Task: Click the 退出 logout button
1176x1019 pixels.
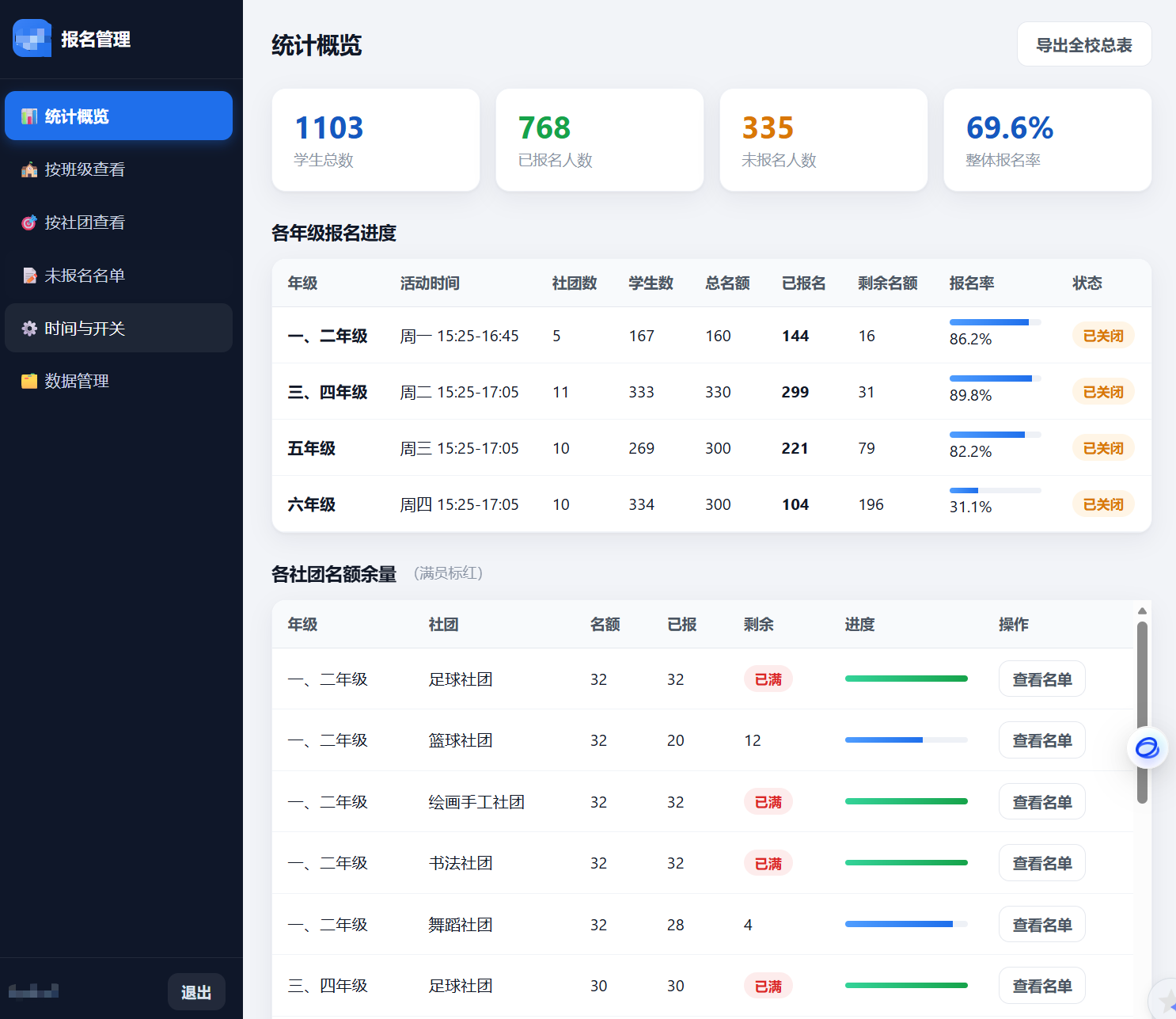Action: [x=196, y=992]
